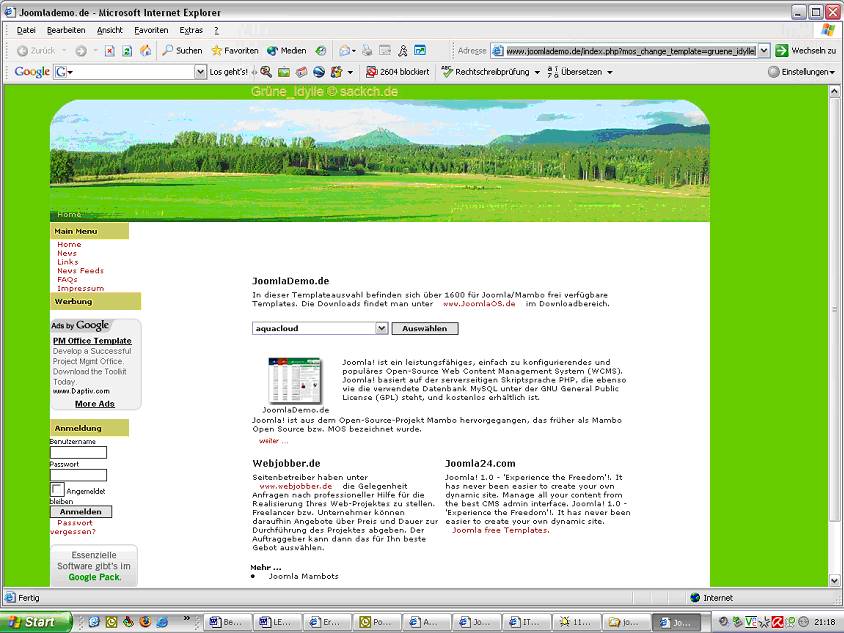Image resolution: width=844 pixels, height=633 pixels.
Task: Click the Auswählen button
Action: pos(425,328)
